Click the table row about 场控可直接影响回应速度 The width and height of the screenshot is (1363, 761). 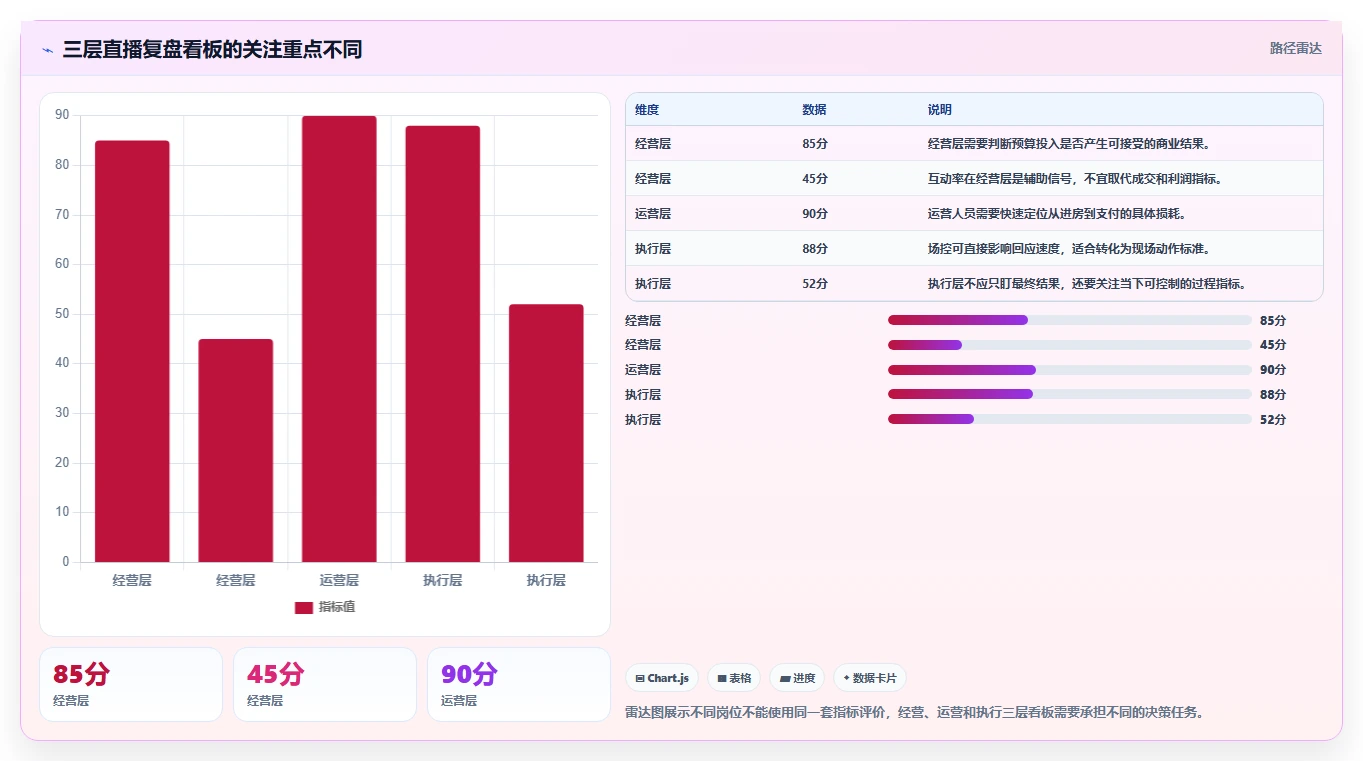point(974,248)
